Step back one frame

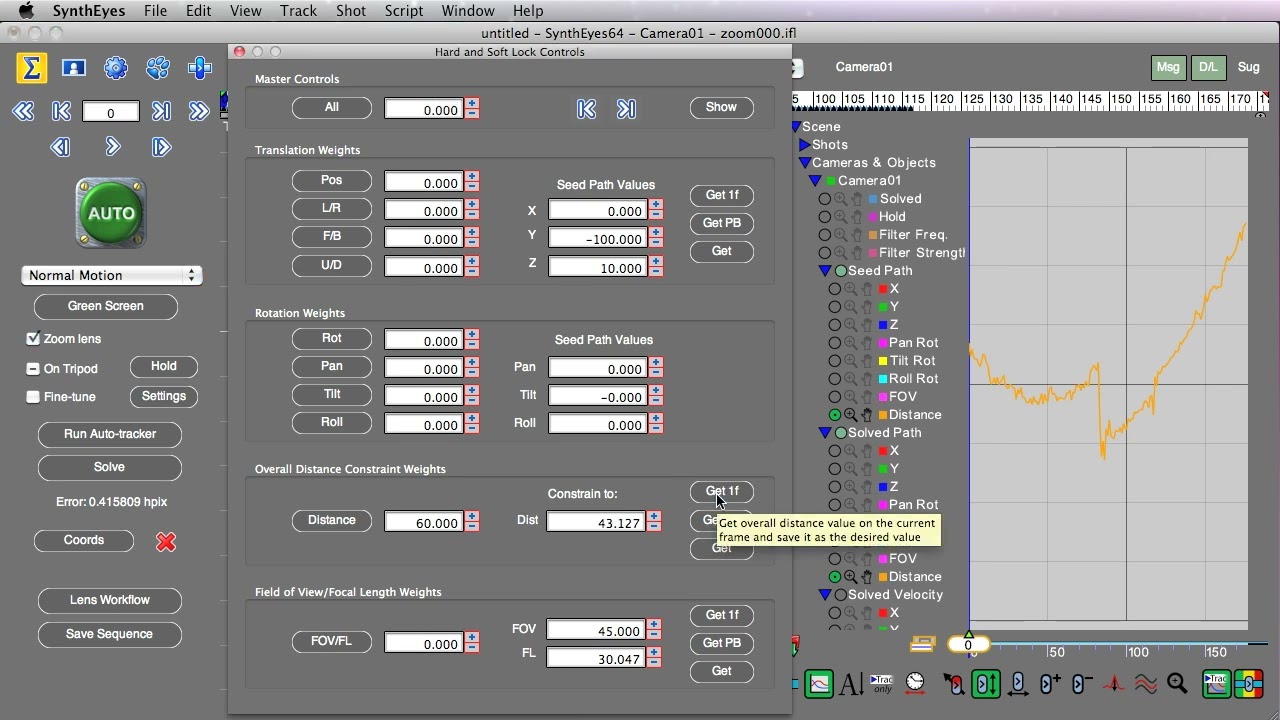point(60,147)
